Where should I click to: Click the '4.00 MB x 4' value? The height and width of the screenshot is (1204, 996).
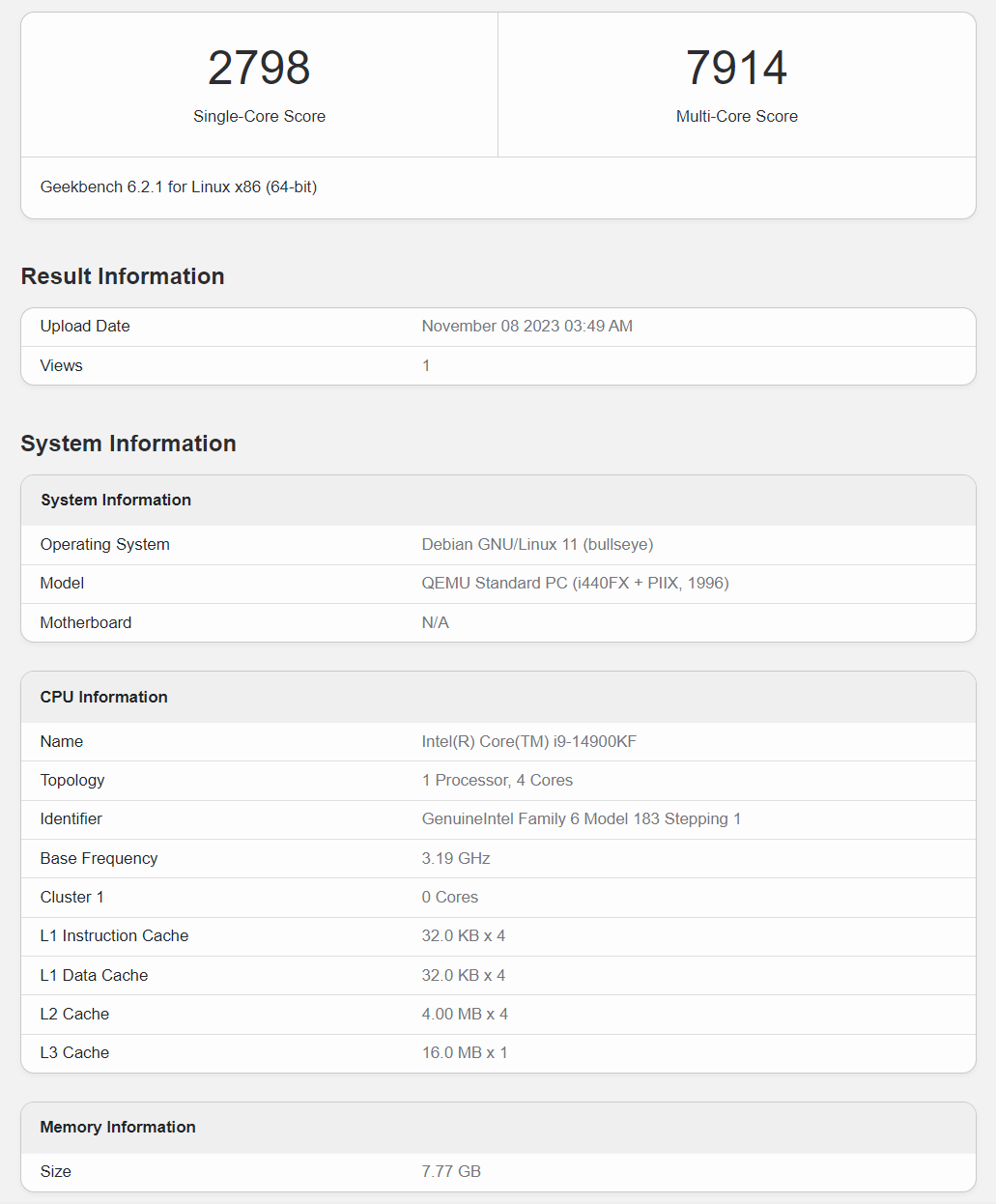point(465,1014)
